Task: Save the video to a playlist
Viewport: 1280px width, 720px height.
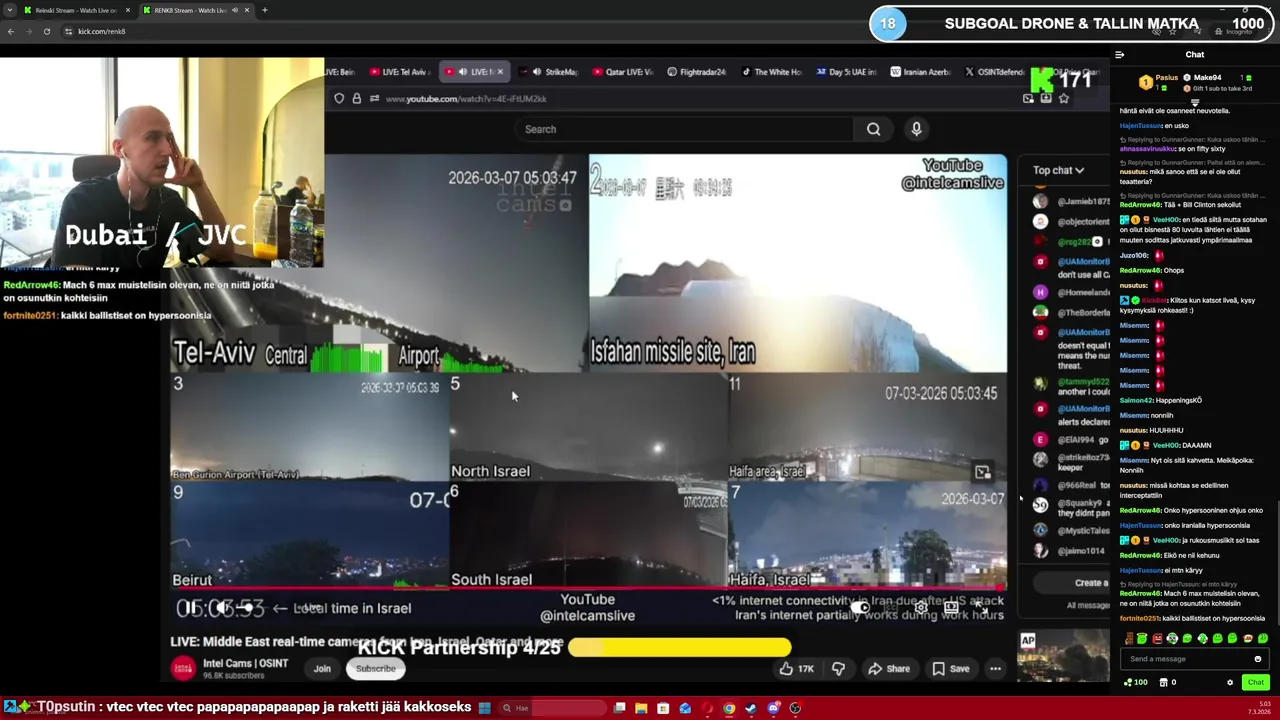Action: 951,669
